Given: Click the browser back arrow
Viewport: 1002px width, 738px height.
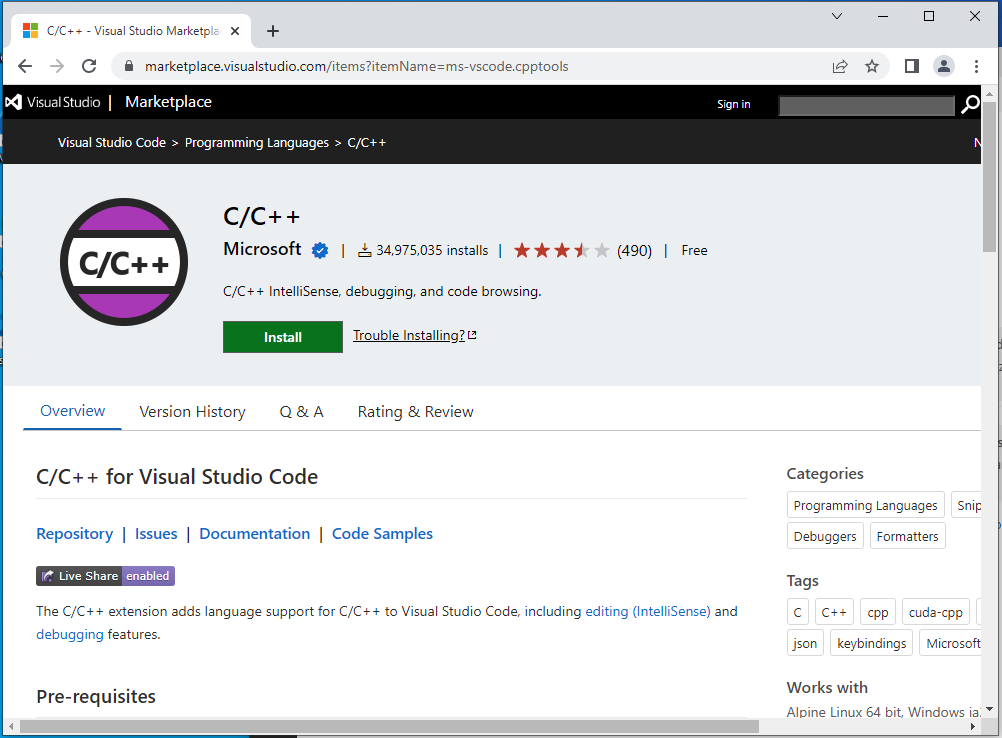Looking at the screenshot, I should pyautogui.click(x=25, y=66).
